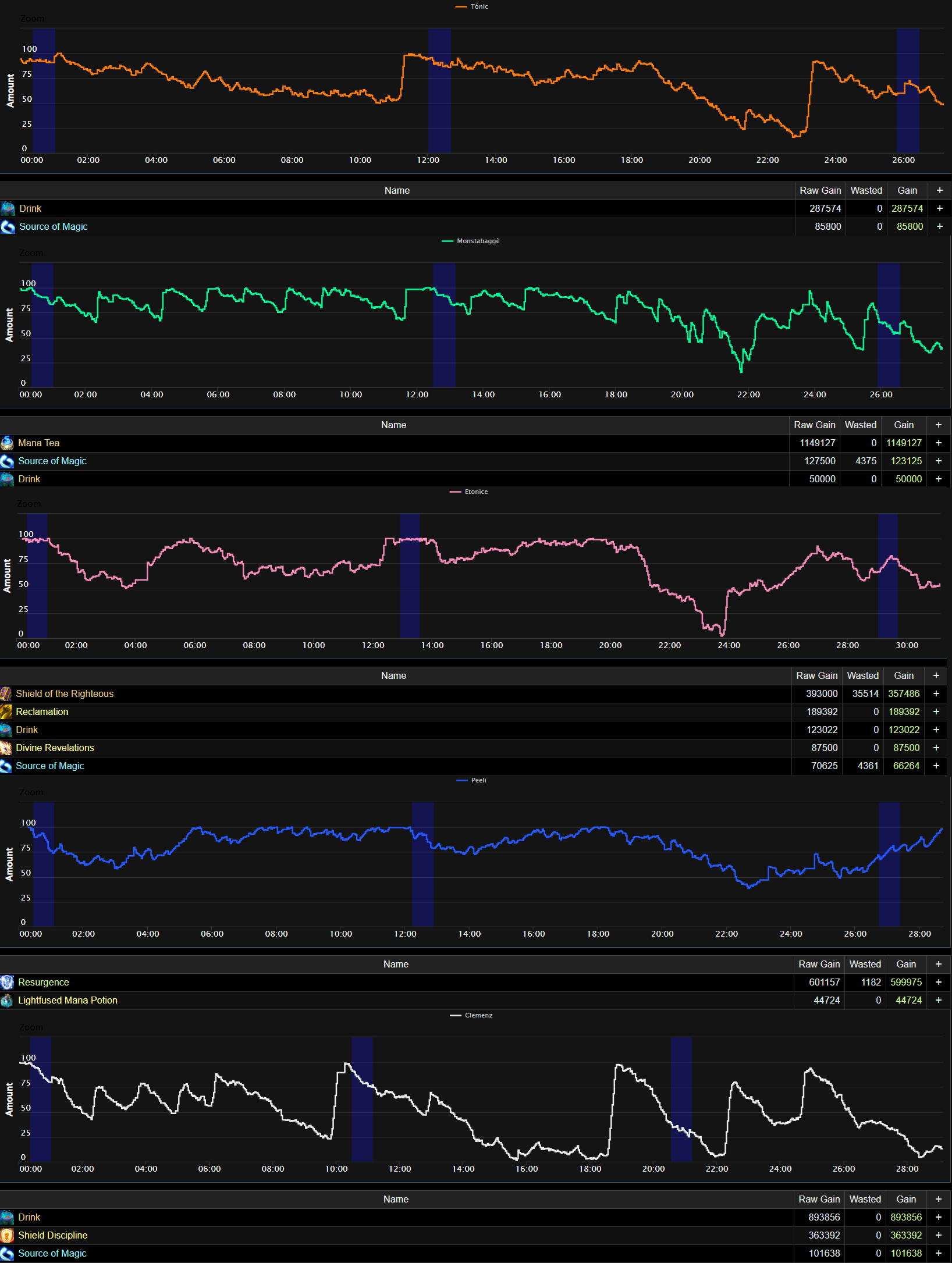Click the Shield Discipline spell icon

tap(7, 1236)
